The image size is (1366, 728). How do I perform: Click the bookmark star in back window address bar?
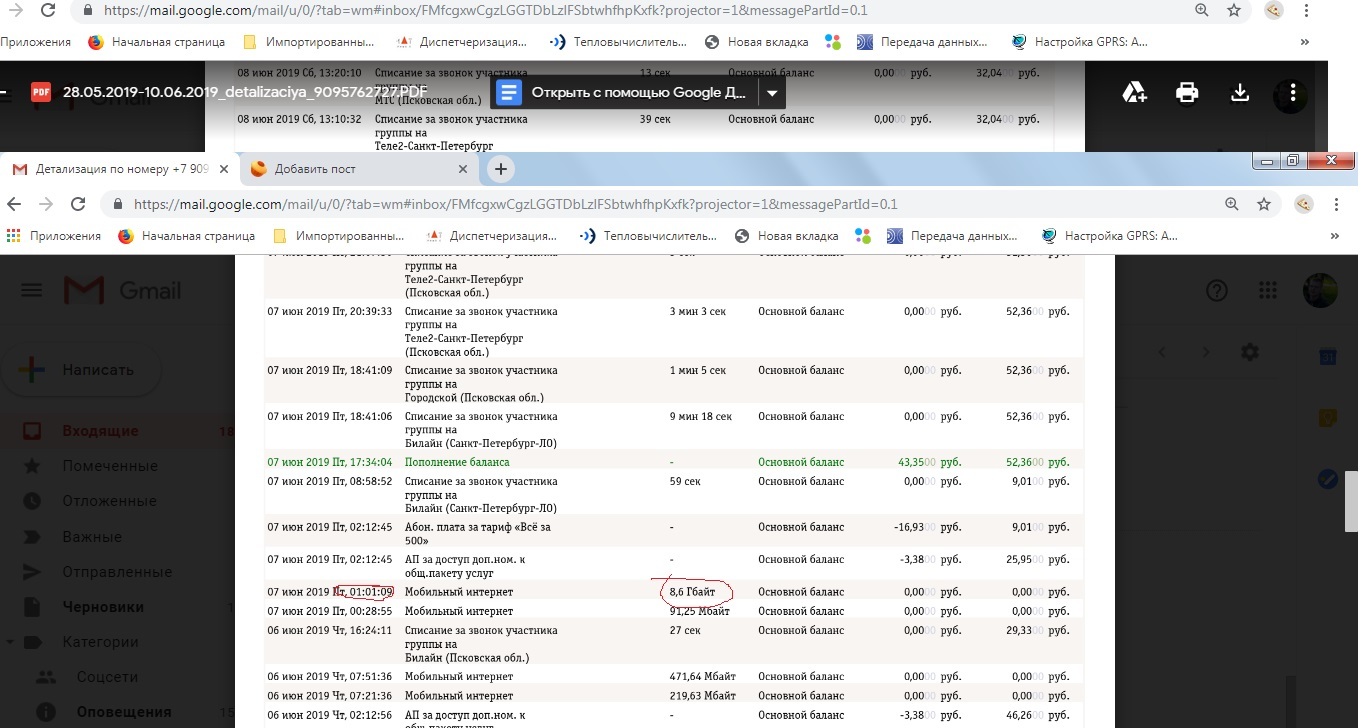[x=1234, y=11]
